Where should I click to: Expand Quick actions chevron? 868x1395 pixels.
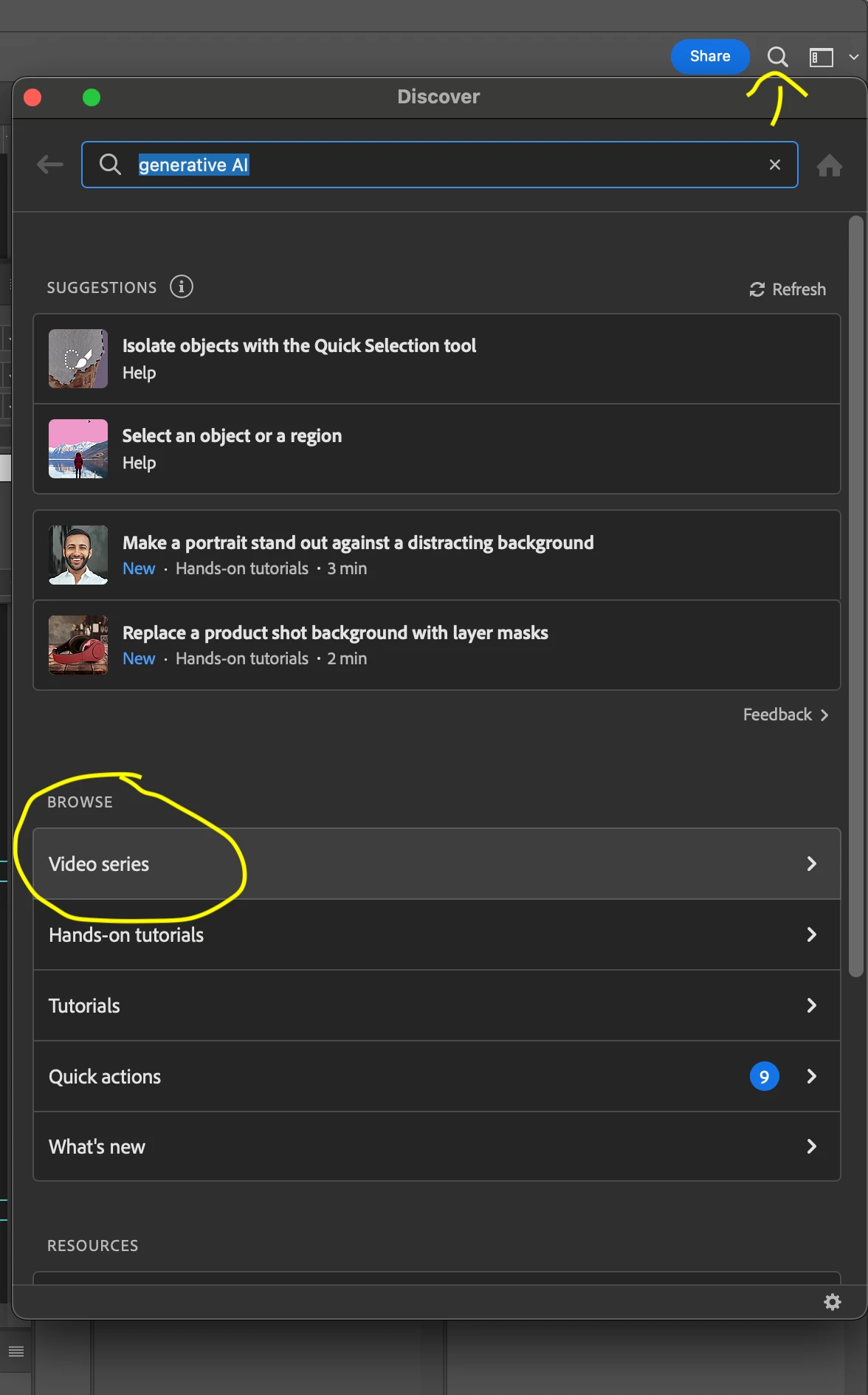812,1076
